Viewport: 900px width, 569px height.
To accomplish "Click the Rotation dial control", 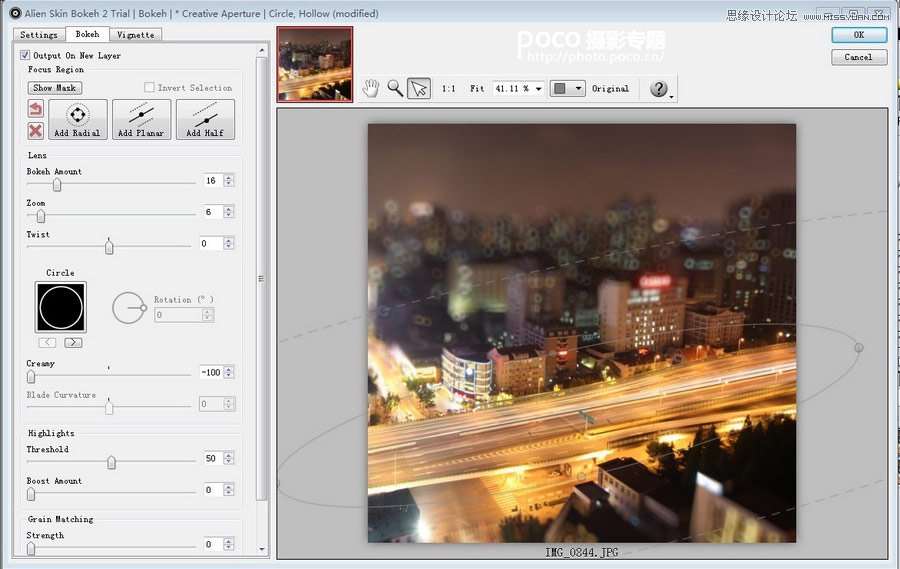I will click(x=129, y=308).
